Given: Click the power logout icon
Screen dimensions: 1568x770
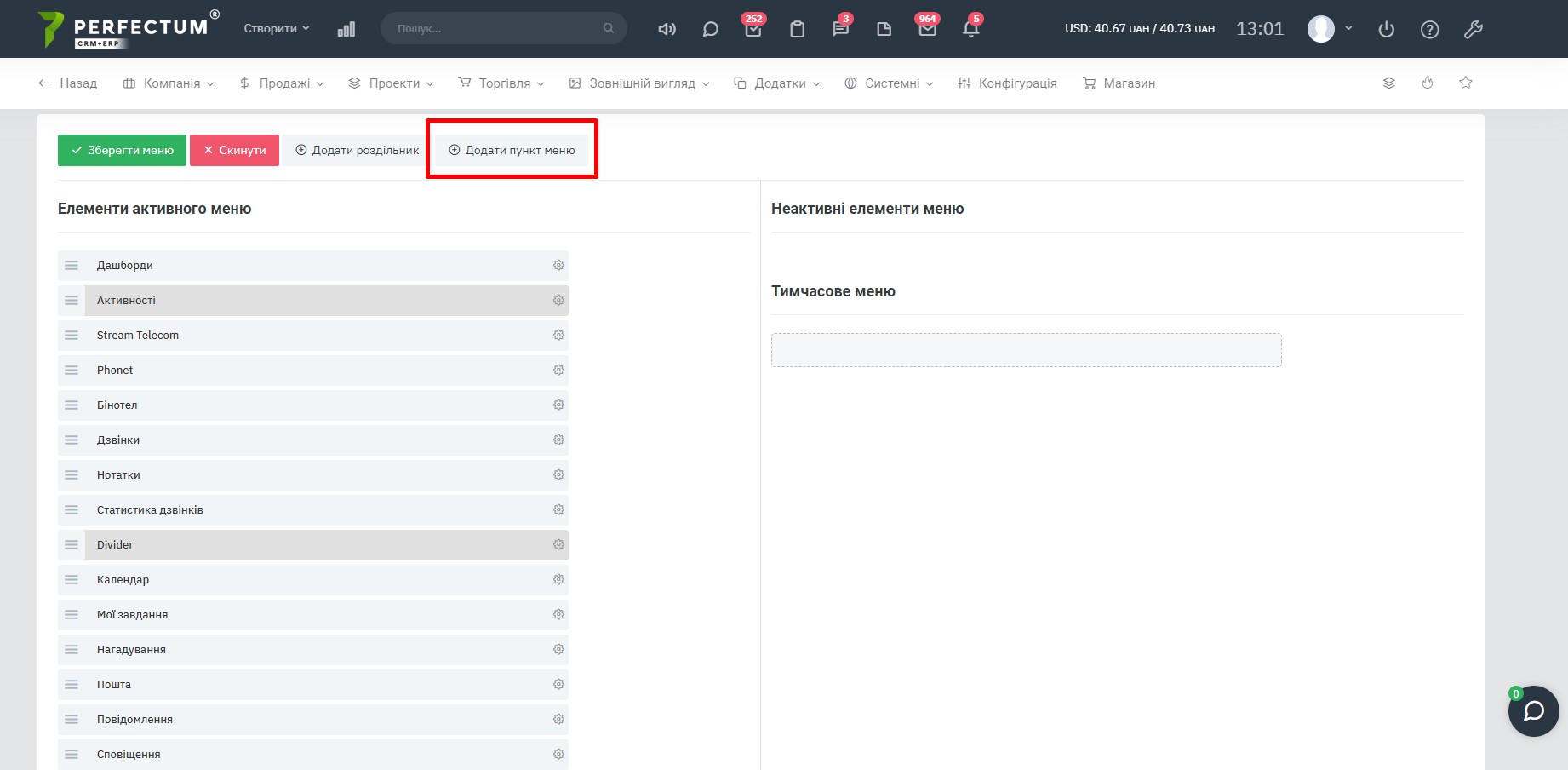Looking at the screenshot, I should click(x=1386, y=30).
